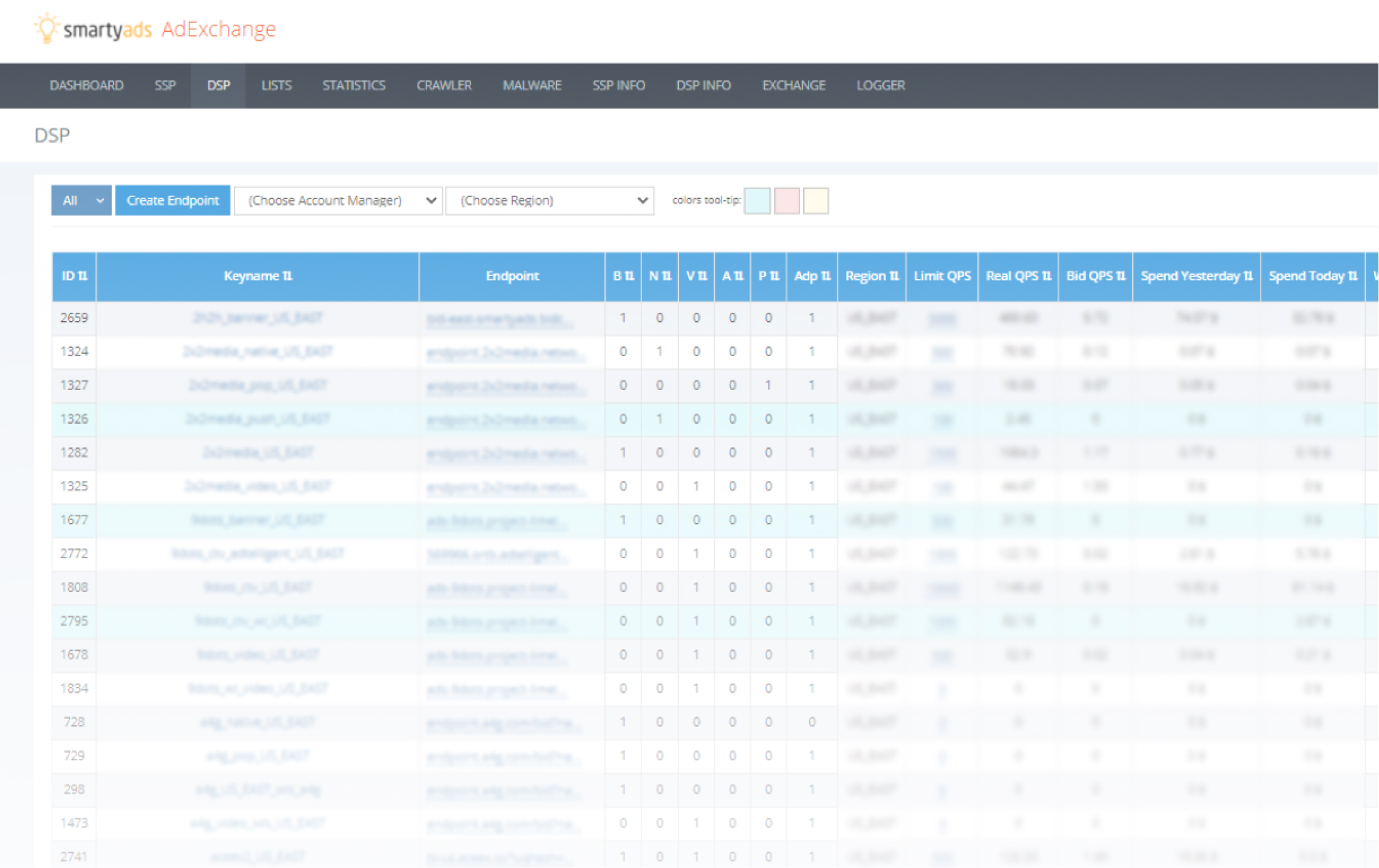This screenshot has width=1379, height=868.
Task: Sort the table by Keyname
Action: pos(257,276)
